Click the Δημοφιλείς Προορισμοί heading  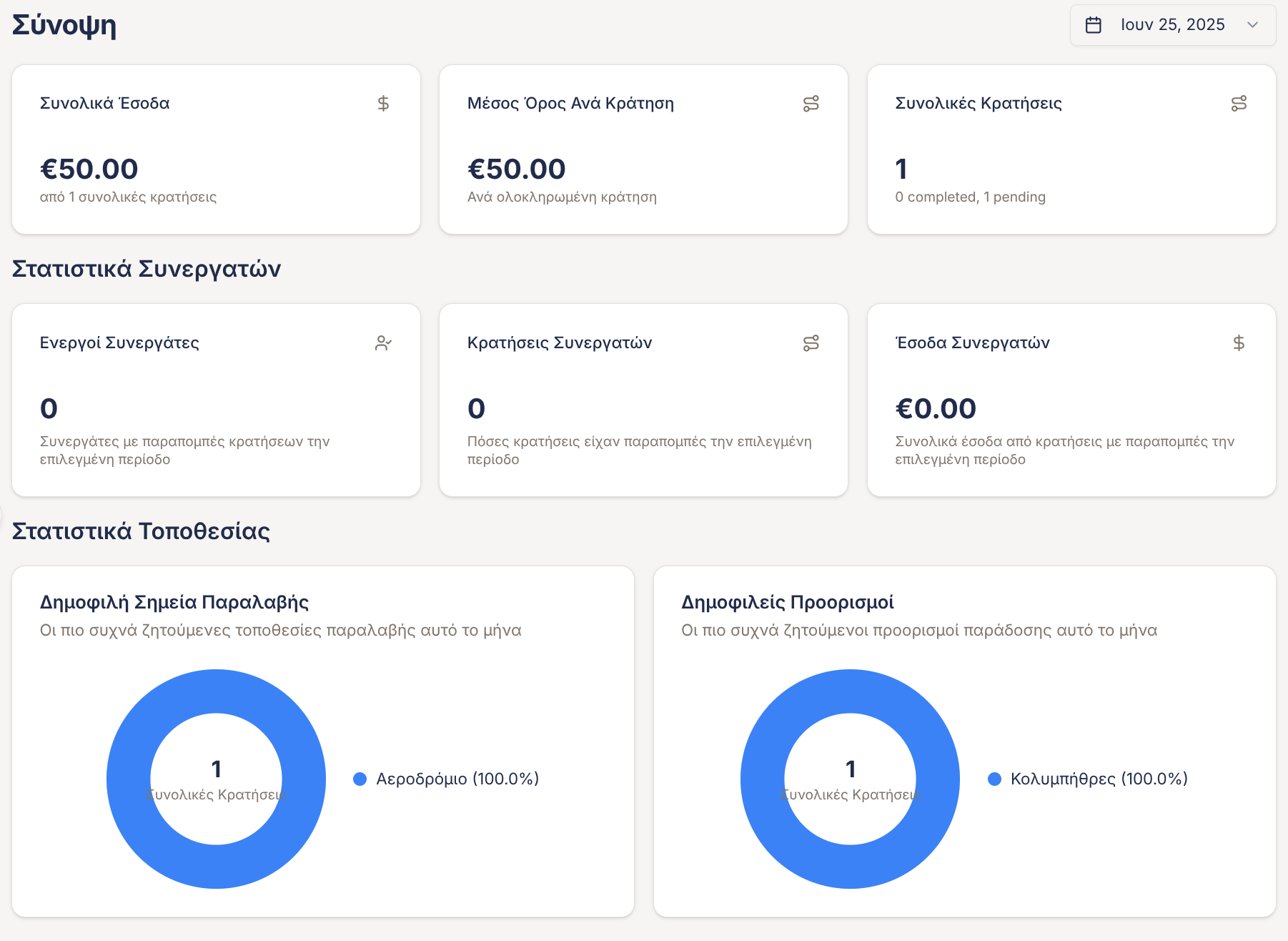[787, 602]
